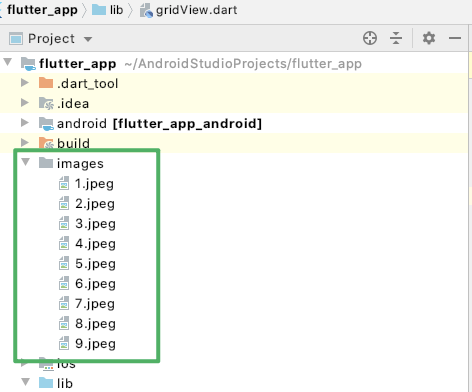472x392 pixels.
Task: Select the images folder label
Action: (80, 164)
